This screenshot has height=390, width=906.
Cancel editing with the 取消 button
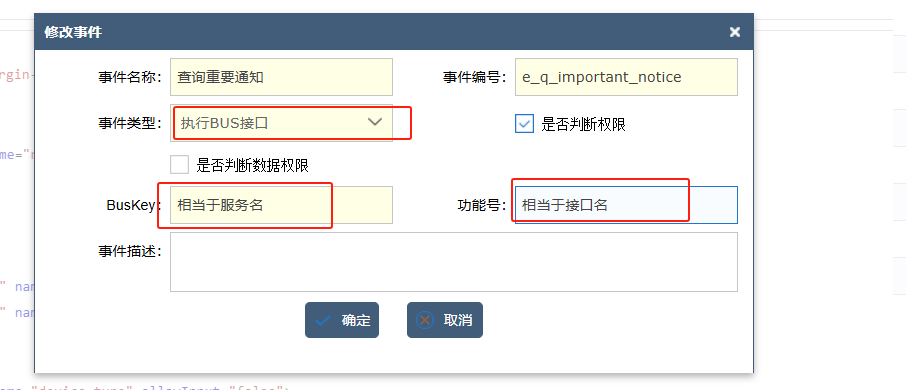pyautogui.click(x=445, y=320)
